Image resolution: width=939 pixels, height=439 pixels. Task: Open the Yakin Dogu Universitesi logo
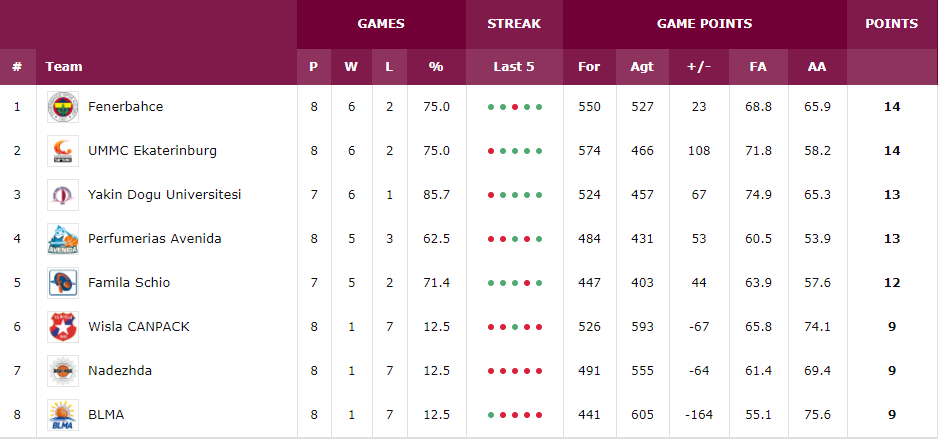coord(63,195)
